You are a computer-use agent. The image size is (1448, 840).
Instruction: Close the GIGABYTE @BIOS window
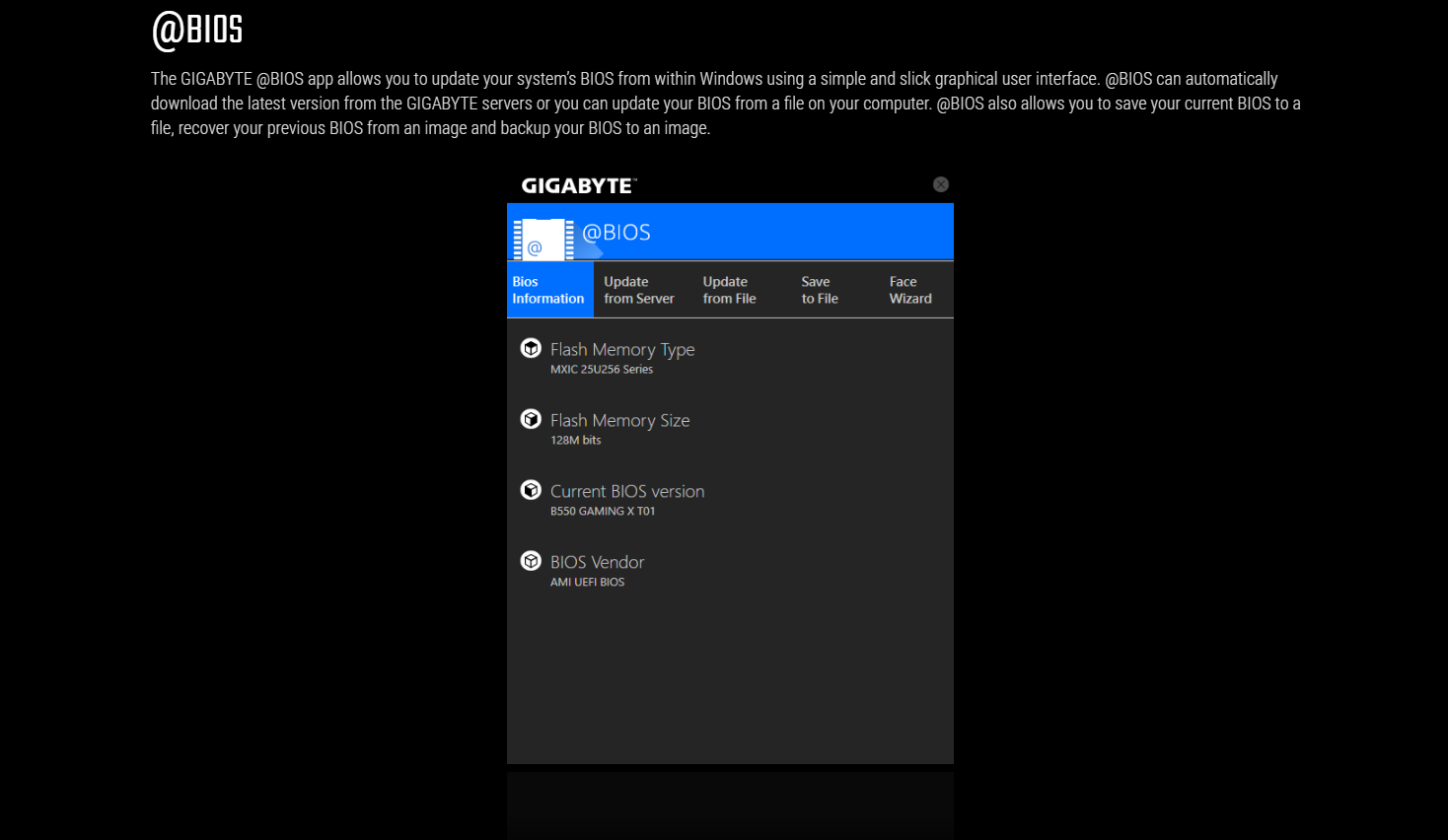[941, 184]
